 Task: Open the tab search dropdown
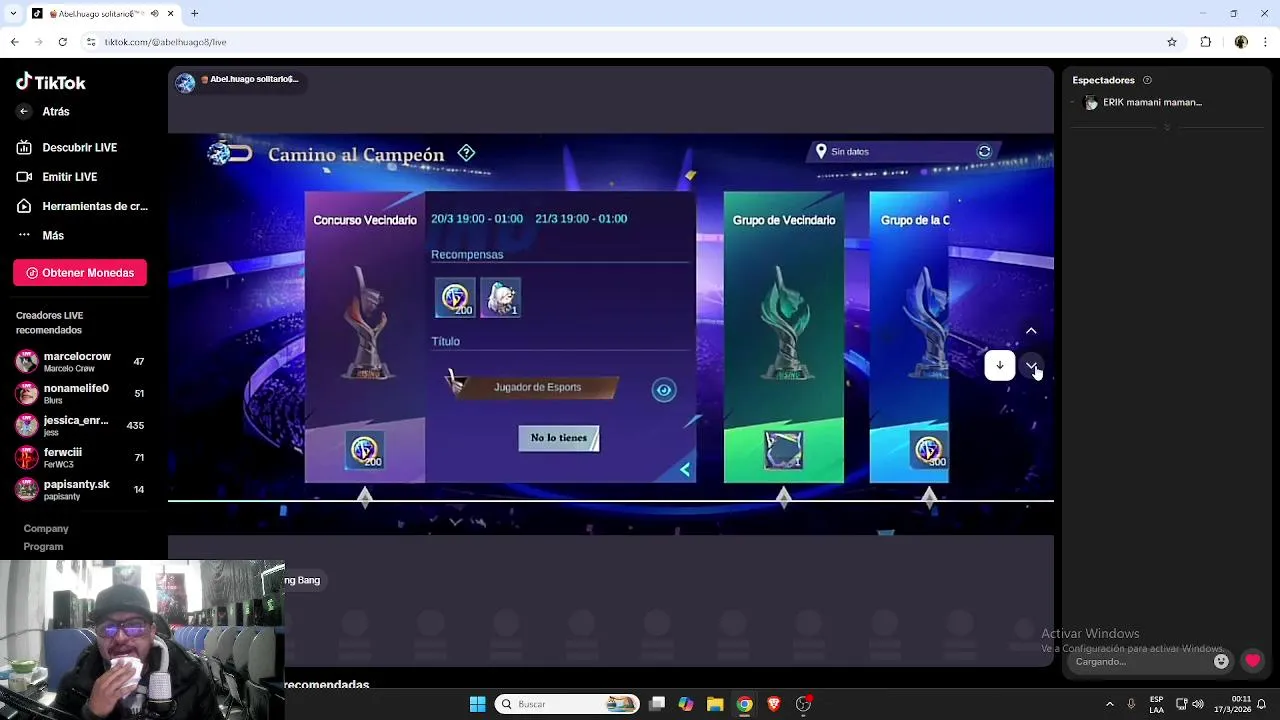11,14
